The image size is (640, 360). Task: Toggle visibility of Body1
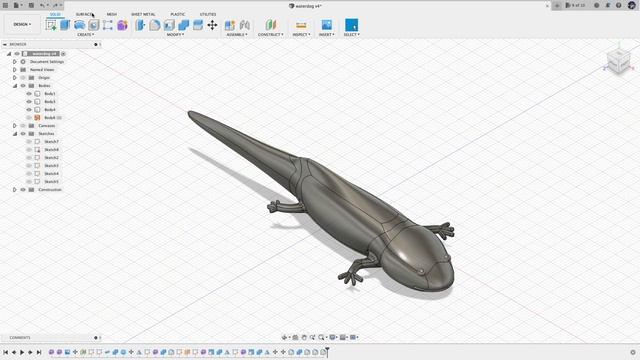coord(29,93)
